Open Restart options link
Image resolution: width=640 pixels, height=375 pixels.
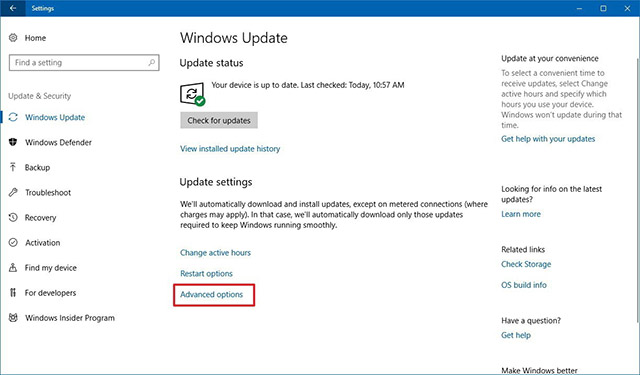pyautogui.click(x=206, y=273)
